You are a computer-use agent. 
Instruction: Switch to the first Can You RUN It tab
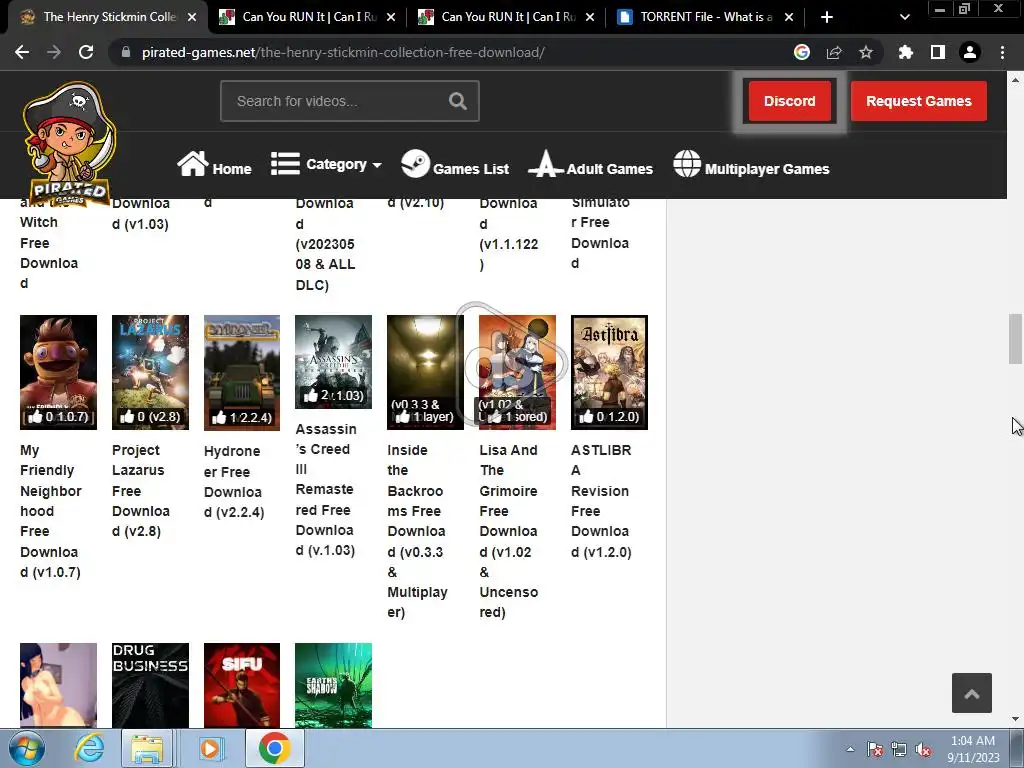pos(307,17)
